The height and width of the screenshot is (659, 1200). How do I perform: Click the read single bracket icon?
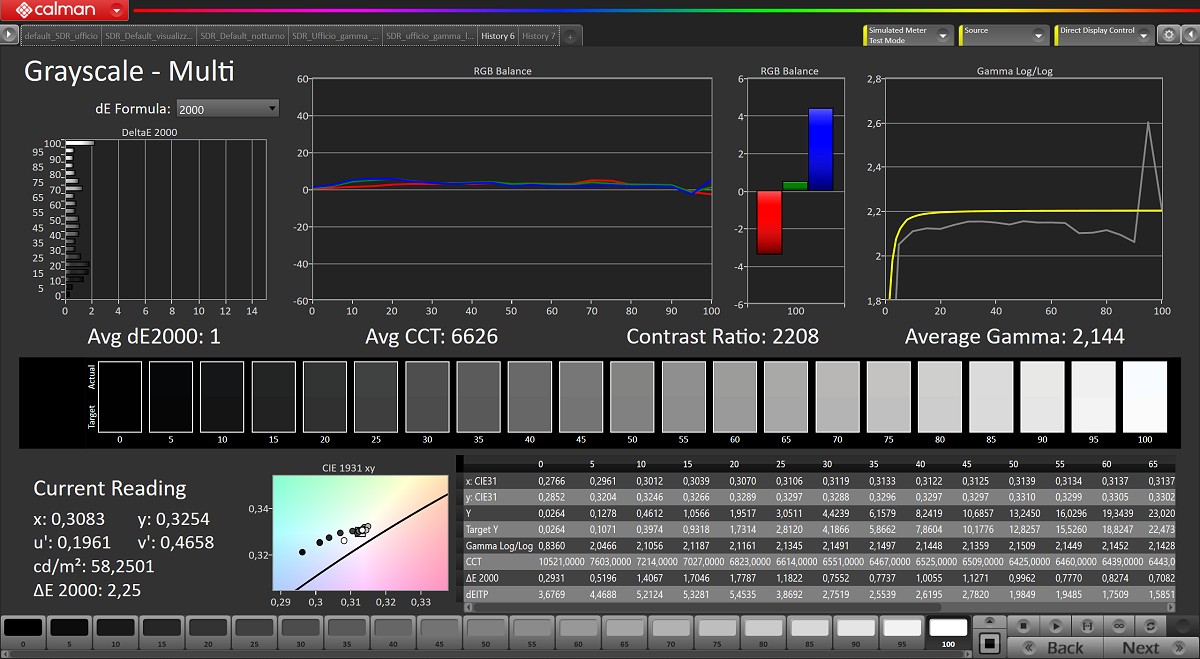point(1087,625)
